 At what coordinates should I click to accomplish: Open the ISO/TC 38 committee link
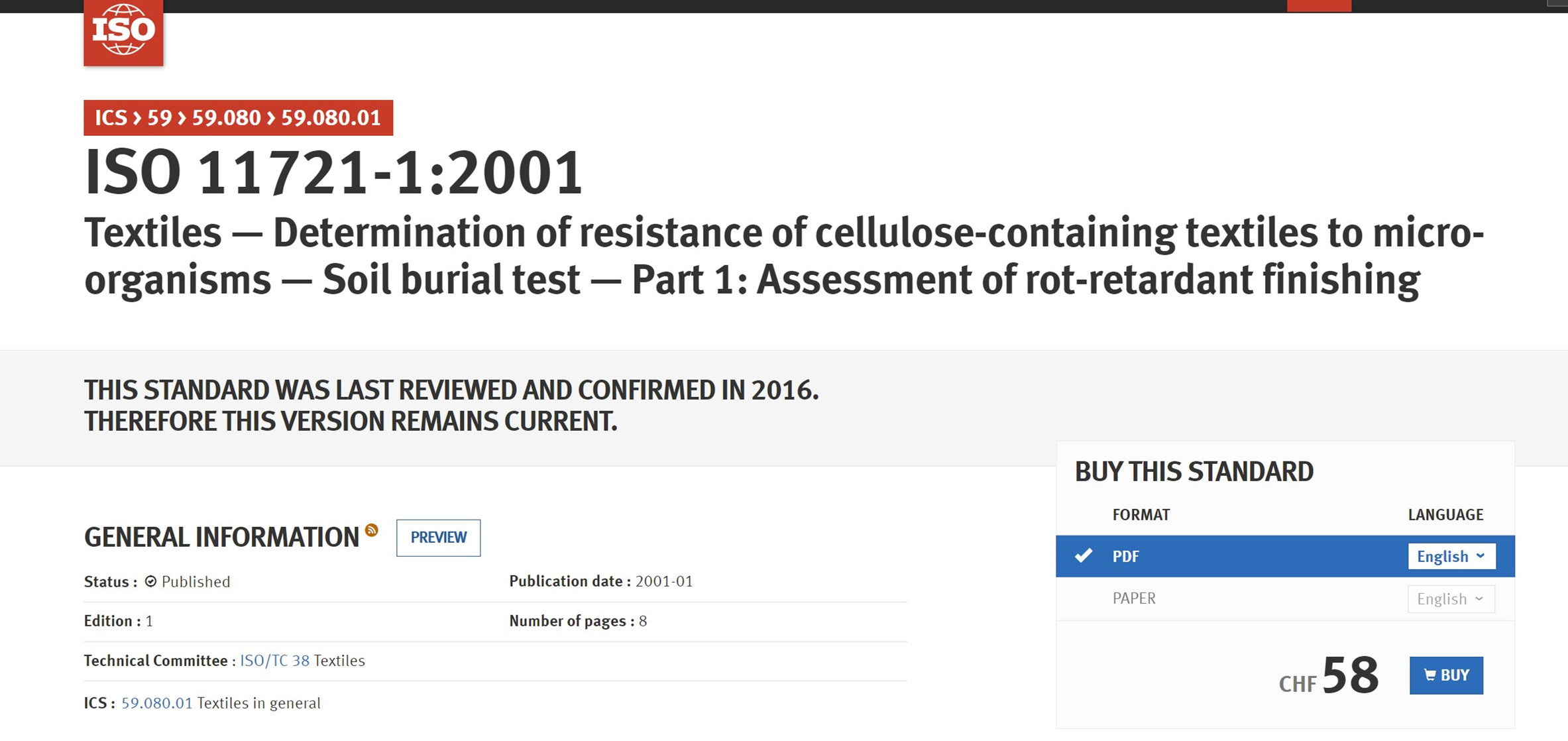point(274,661)
